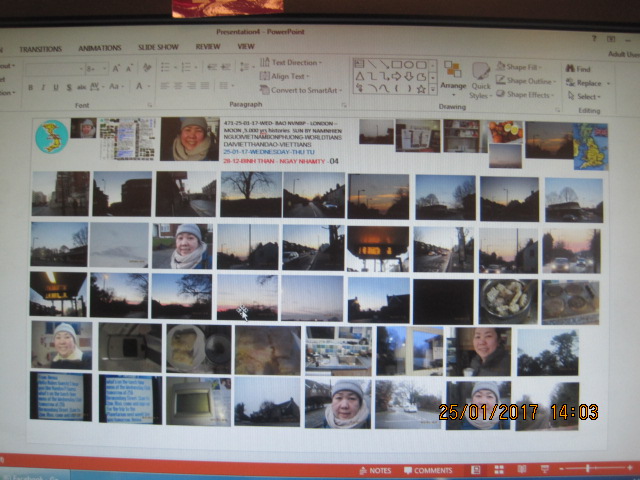Launch the Format Shape pane from Drawing group

coord(558,110)
